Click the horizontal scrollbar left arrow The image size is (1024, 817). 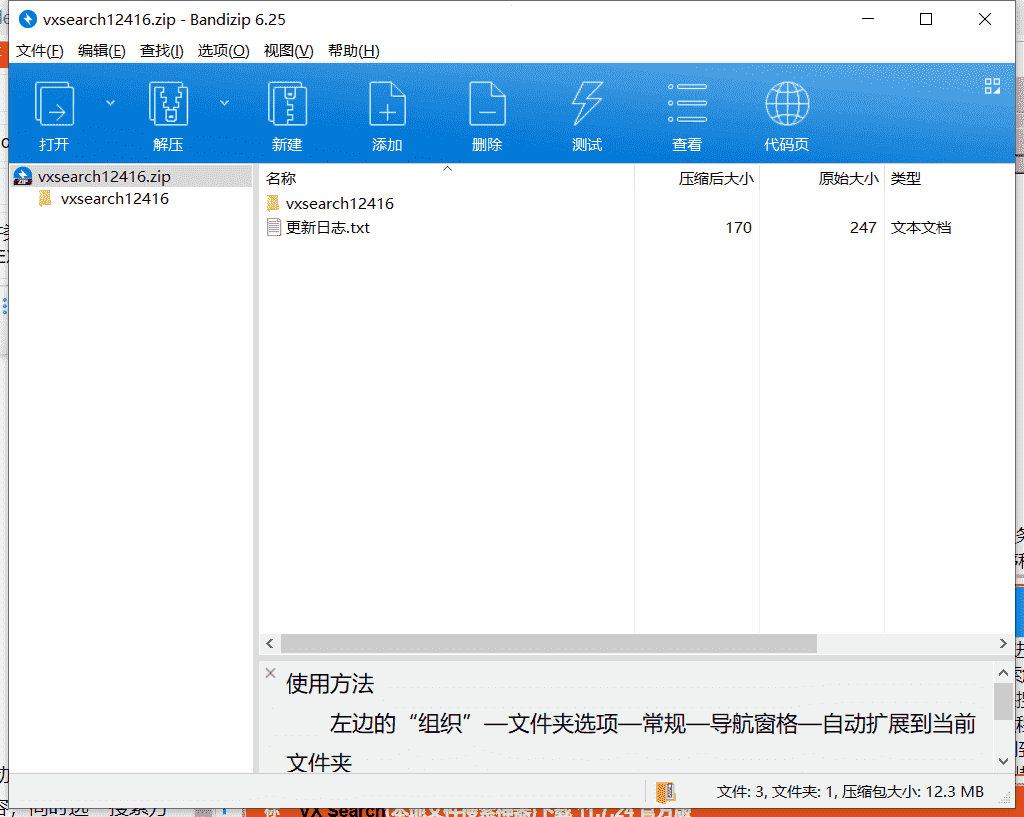(270, 643)
